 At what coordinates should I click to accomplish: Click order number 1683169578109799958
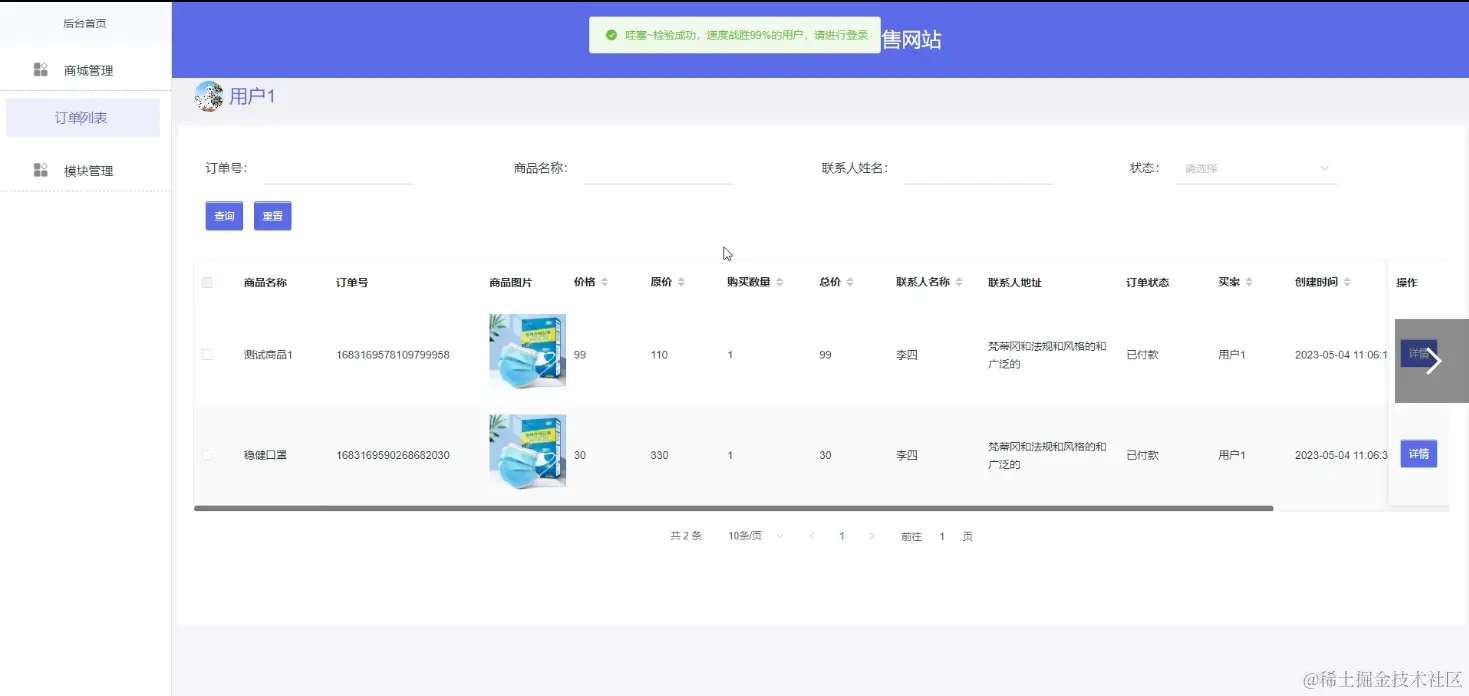pyautogui.click(x=393, y=355)
